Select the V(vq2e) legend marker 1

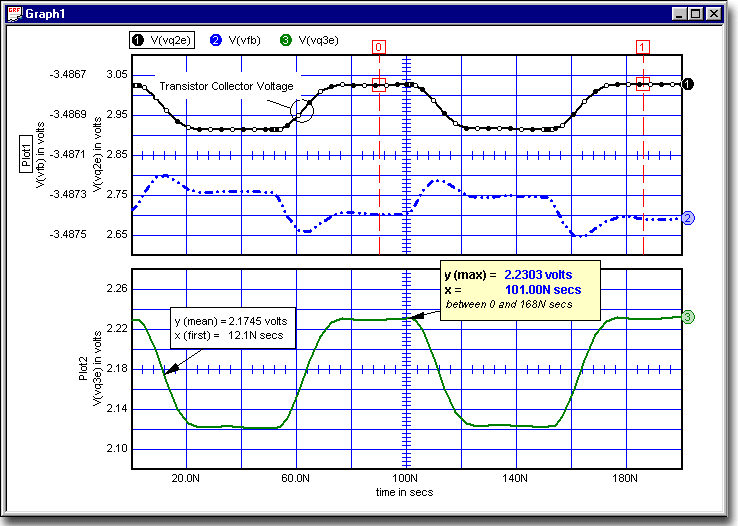[138, 40]
